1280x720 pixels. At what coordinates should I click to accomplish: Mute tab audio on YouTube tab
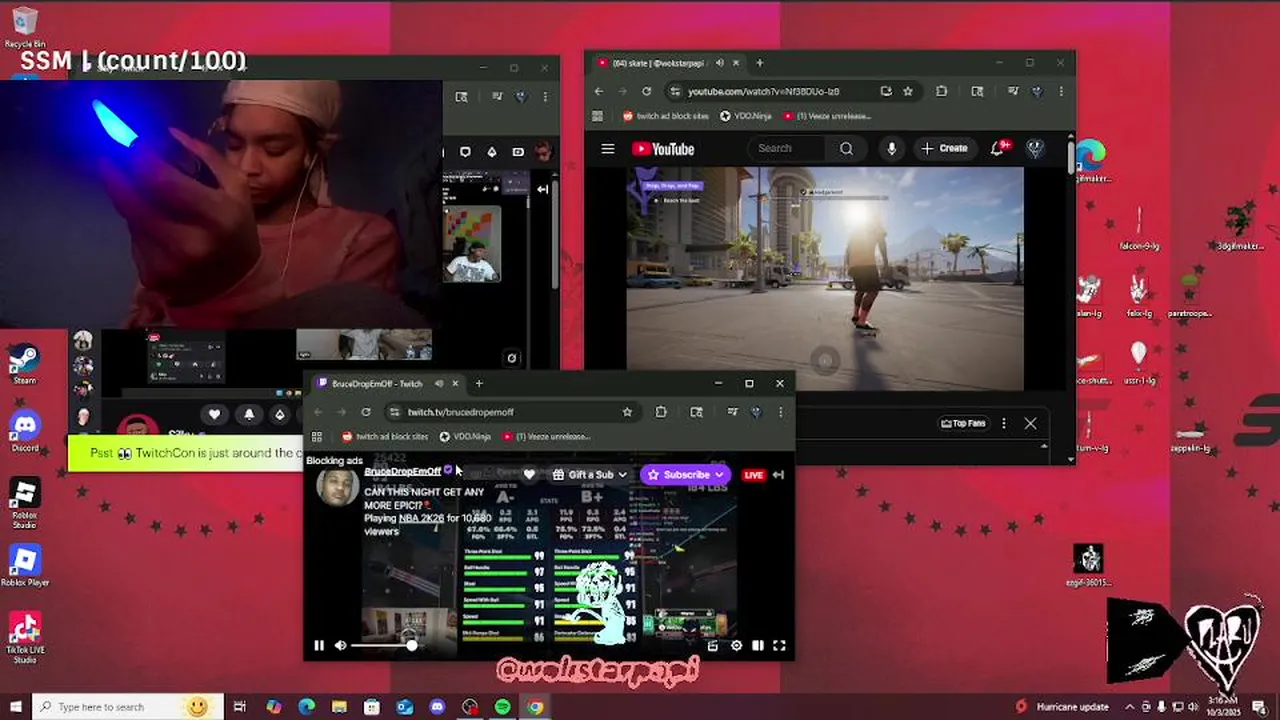coord(719,63)
